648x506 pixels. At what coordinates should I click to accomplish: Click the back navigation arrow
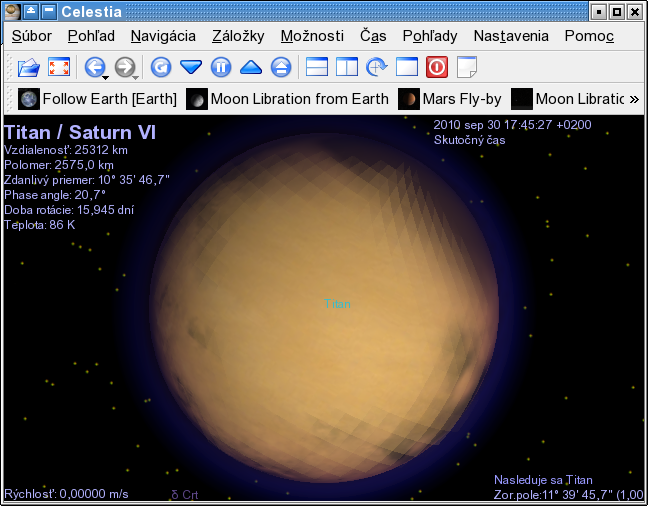(x=95, y=68)
